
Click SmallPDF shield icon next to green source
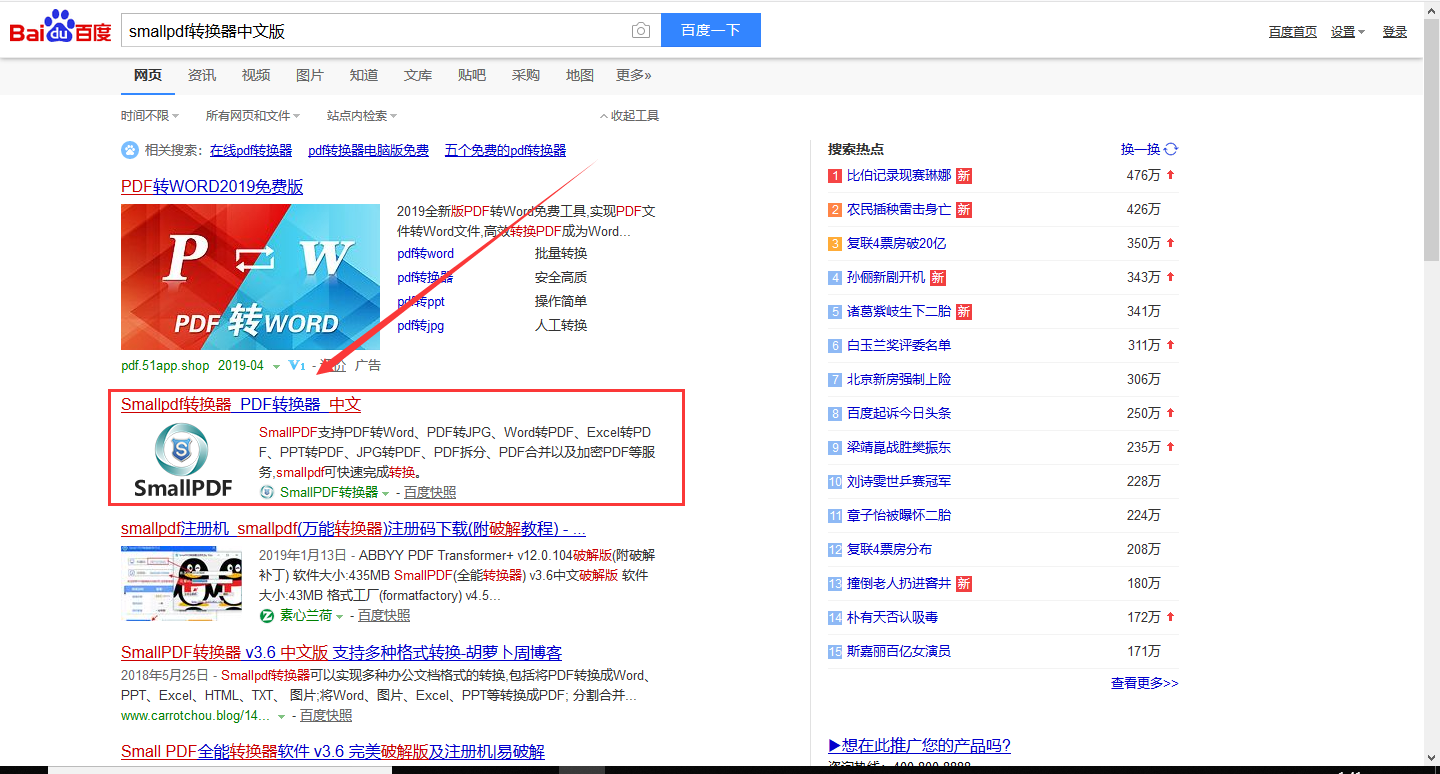267,492
